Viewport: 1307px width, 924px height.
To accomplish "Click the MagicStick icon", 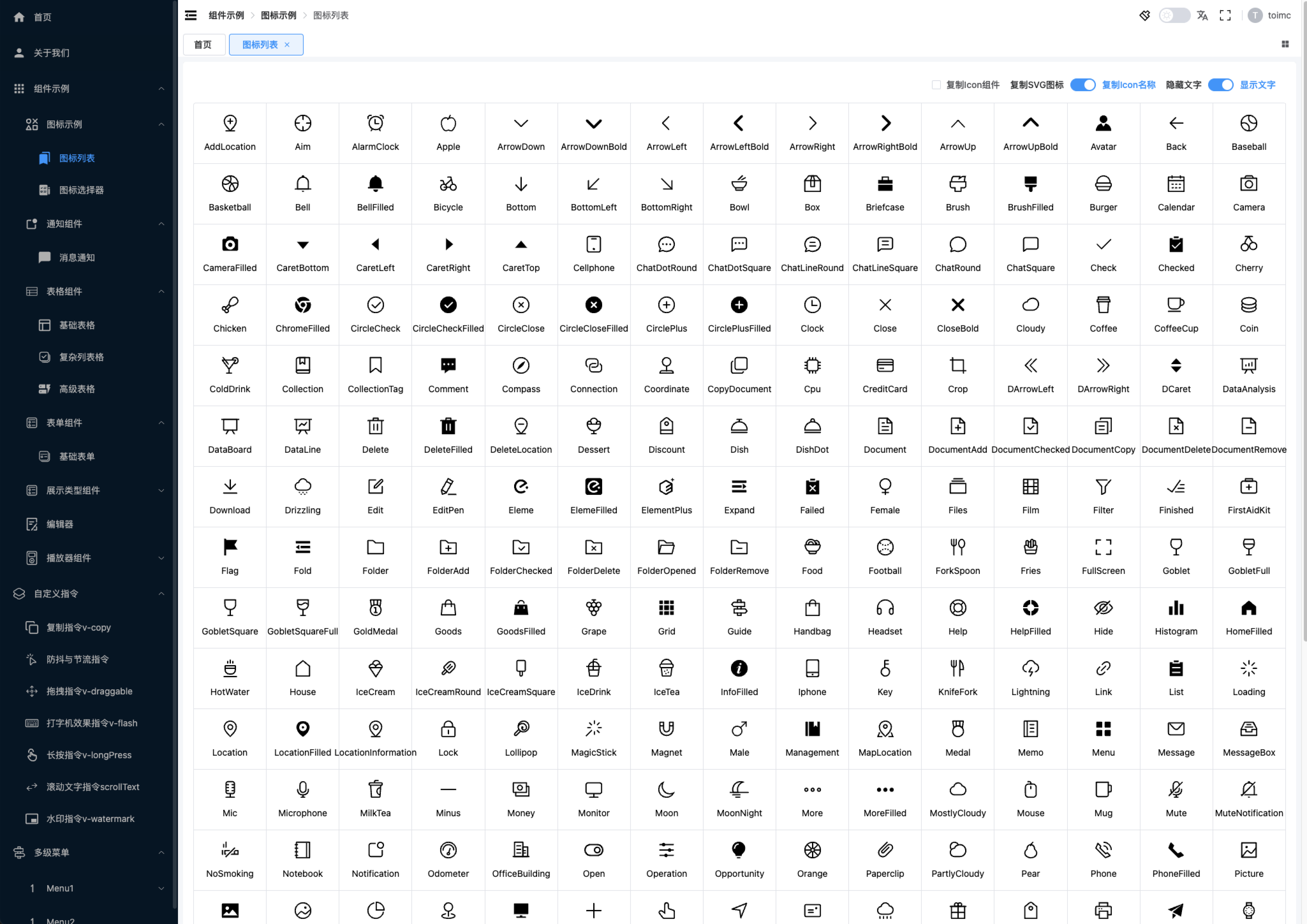I will pos(593,730).
